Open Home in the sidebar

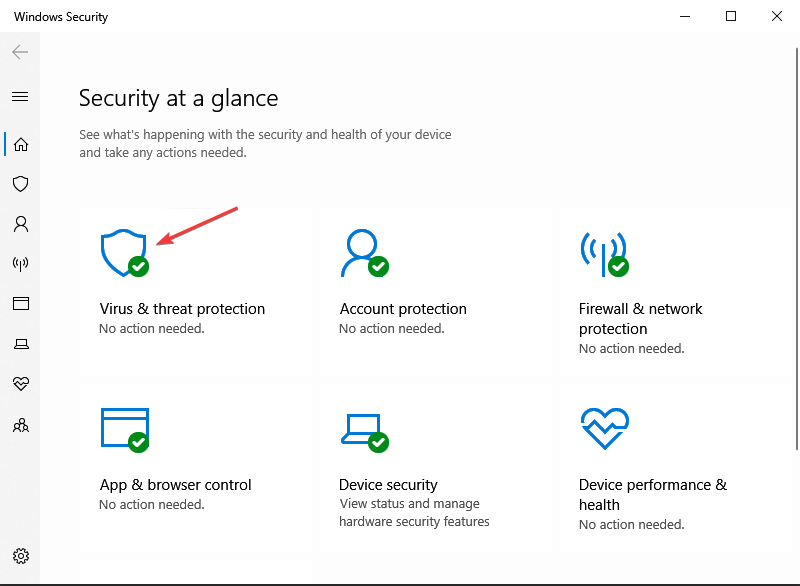(x=20, y=144)
